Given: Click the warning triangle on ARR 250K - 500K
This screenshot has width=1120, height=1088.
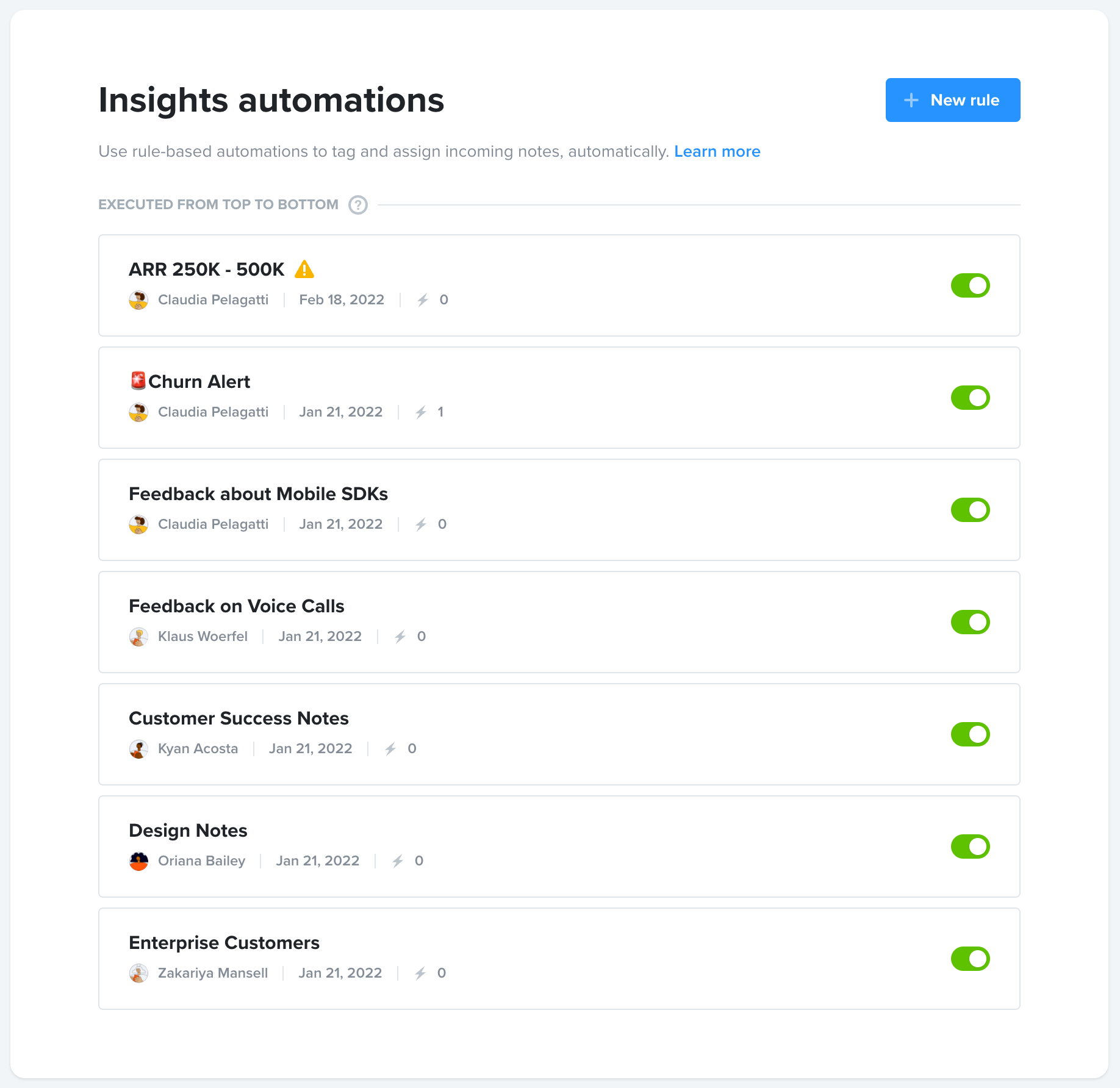Looking at the screenshot, I should pyautogui.click(x=304, y=269).
